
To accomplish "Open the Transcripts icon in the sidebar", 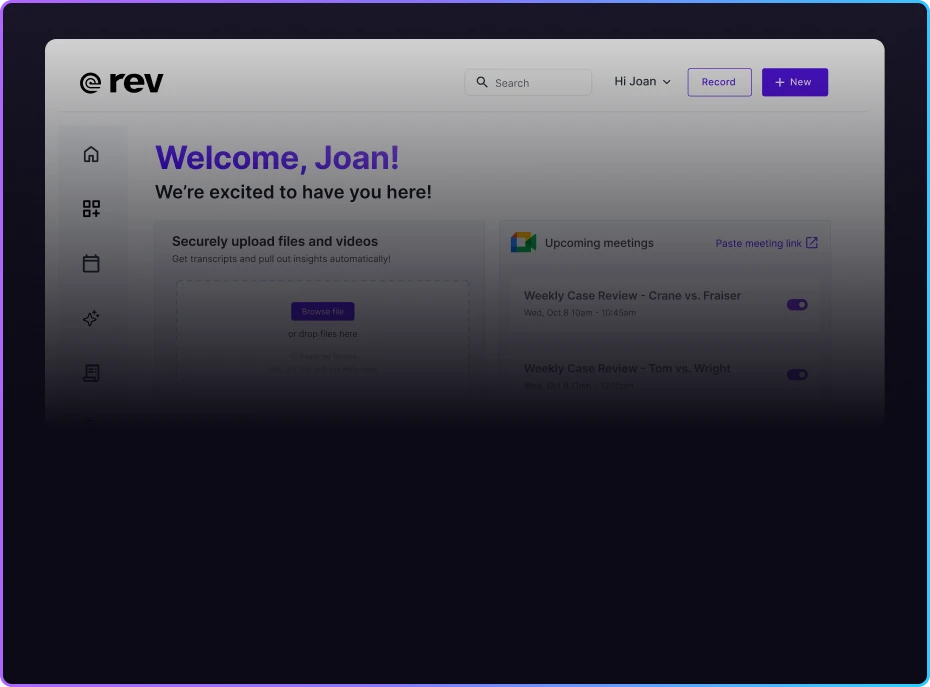I will click(91, 373).
